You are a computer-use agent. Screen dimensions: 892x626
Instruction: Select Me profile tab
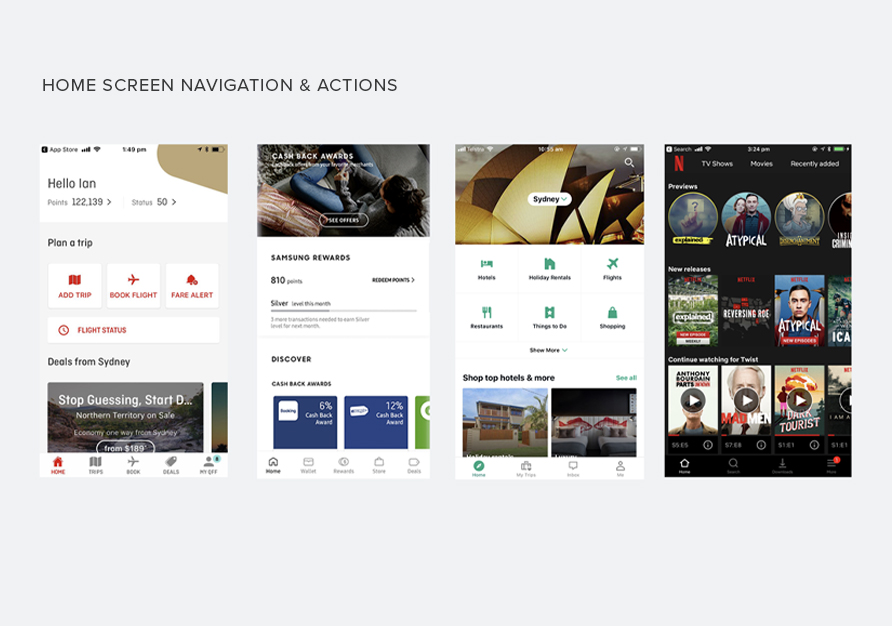point(620,468)
